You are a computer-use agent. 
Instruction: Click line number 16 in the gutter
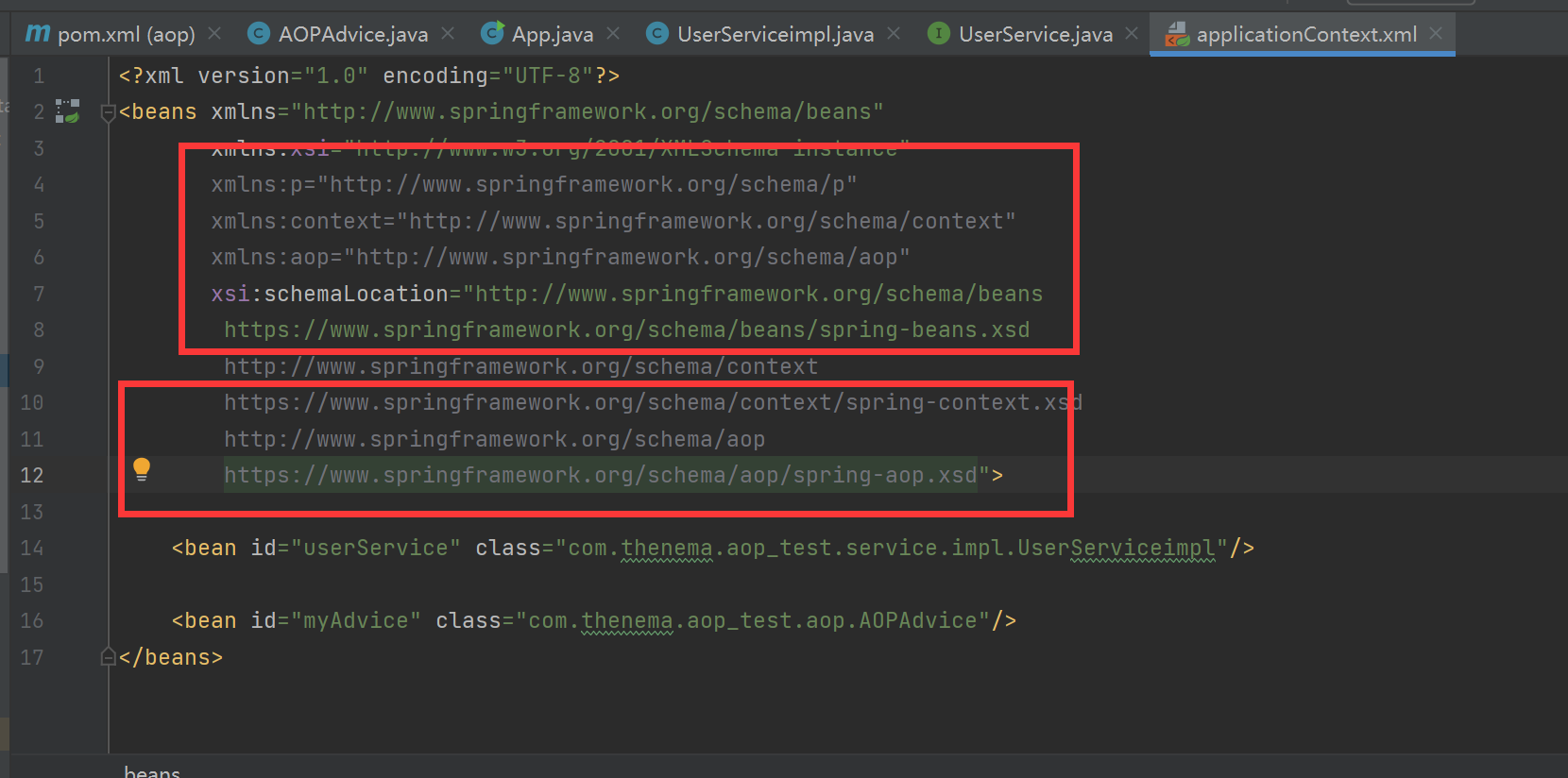32,620
